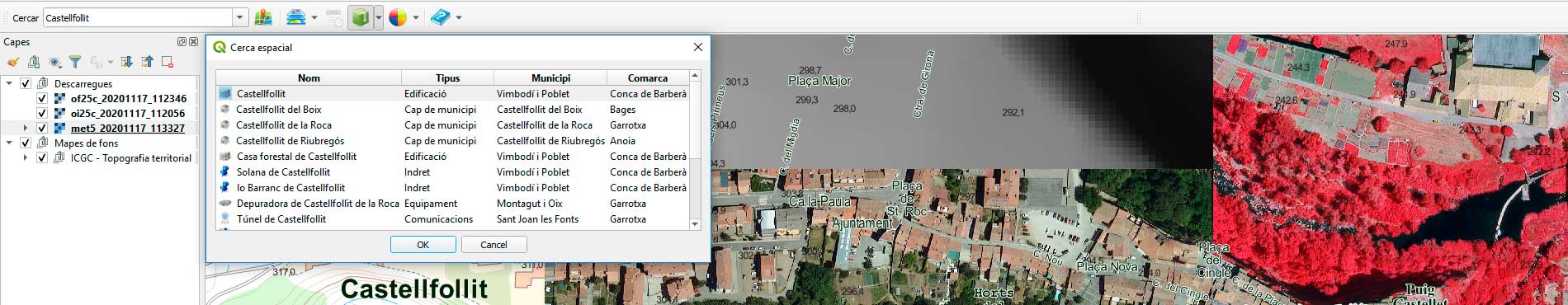
Task: Click remove layer icon in Capes panel
Action: tap(168, 62)
